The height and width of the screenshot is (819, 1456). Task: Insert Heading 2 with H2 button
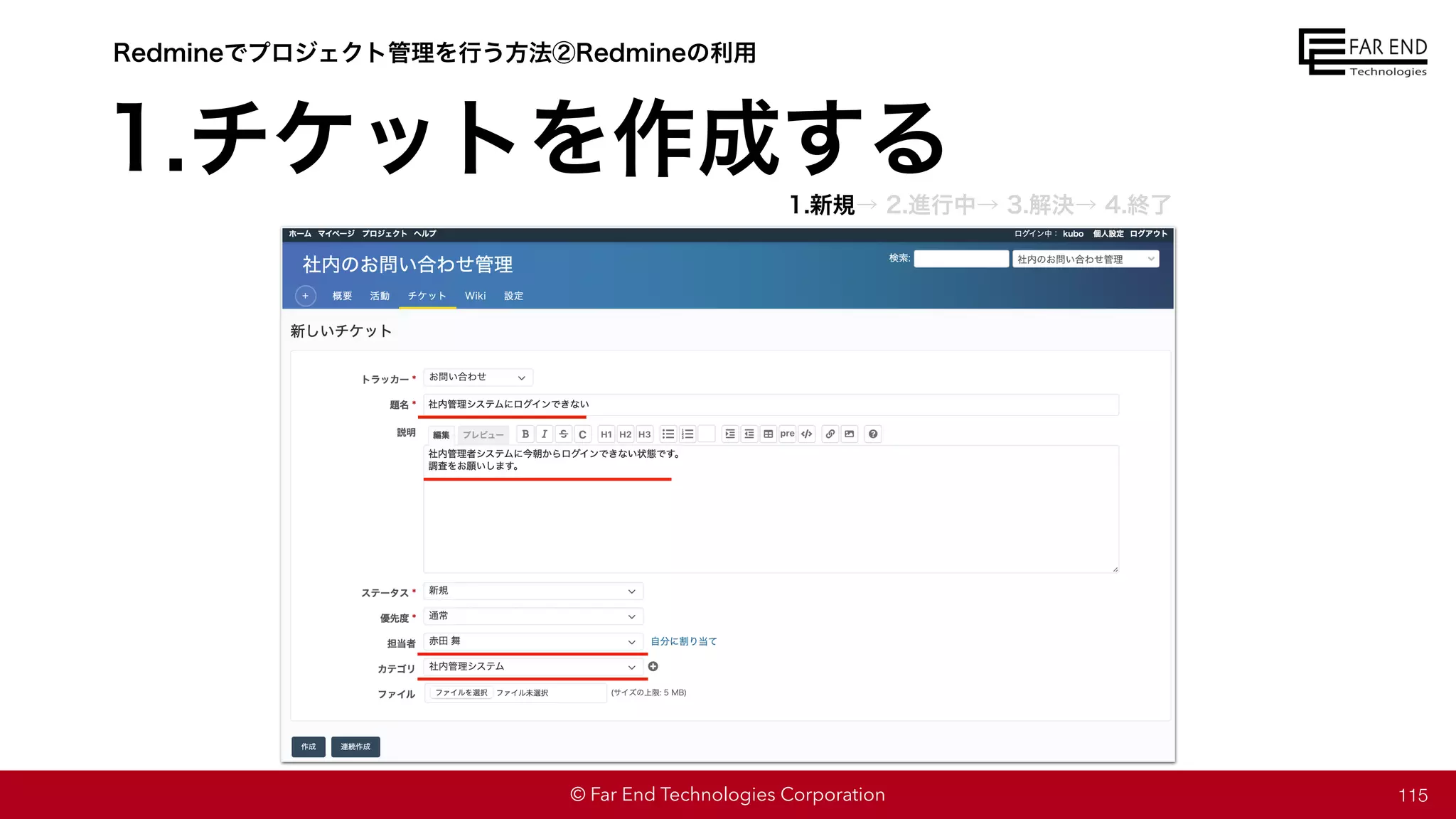(626, 434)
